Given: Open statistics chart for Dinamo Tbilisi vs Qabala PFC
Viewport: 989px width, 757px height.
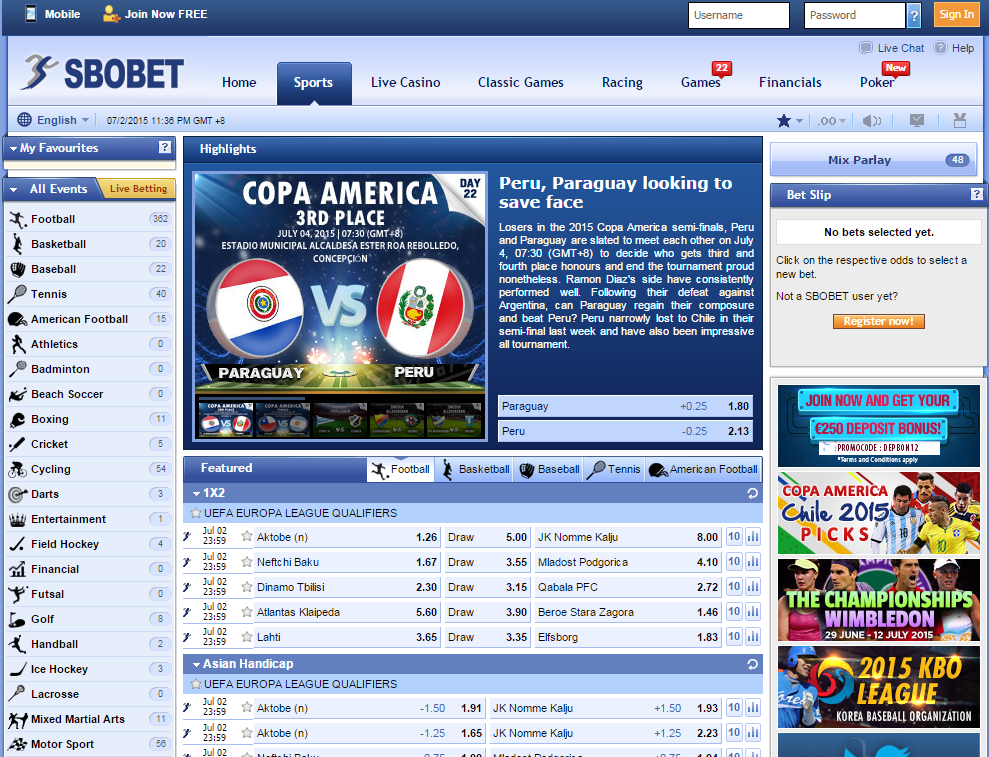Looking at the screenshot, I should pos(752,587).
